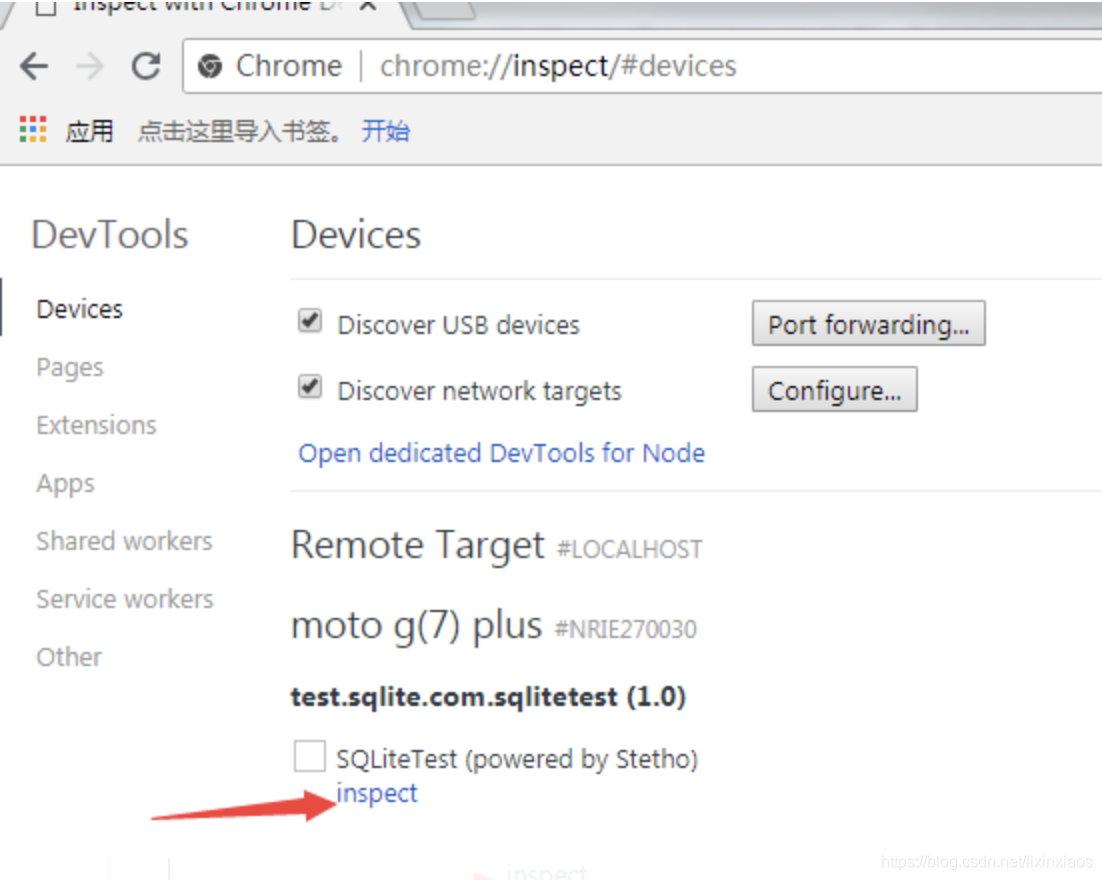Open Extensions in DevTools sidebar
Image resolution: width=1102 pixels, height=880 pixels.
pyautogui.click(x=96, y=425)
